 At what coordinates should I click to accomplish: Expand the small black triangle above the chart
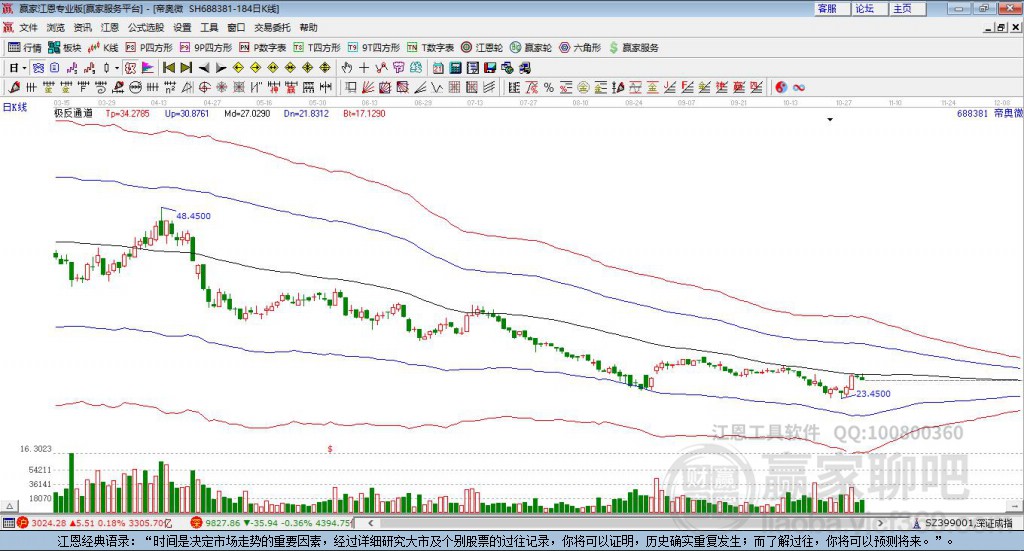tap(829, 120)
